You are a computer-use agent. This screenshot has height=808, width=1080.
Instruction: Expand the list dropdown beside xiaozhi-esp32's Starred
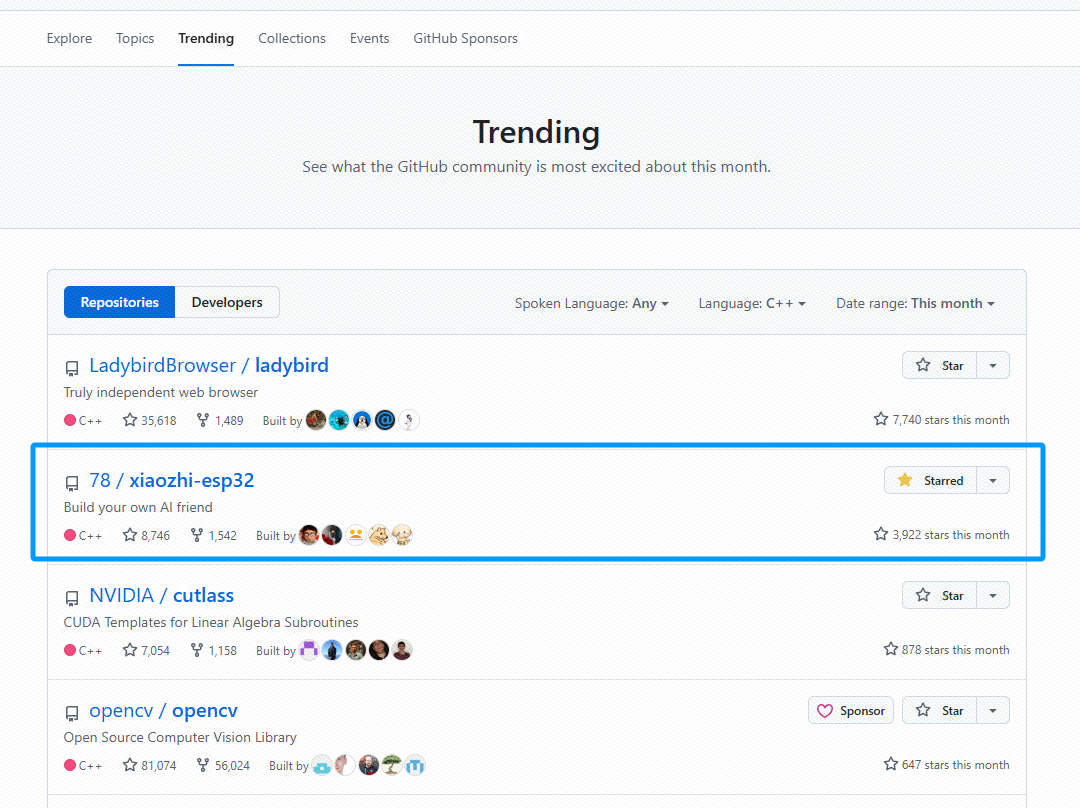[993, 480]
